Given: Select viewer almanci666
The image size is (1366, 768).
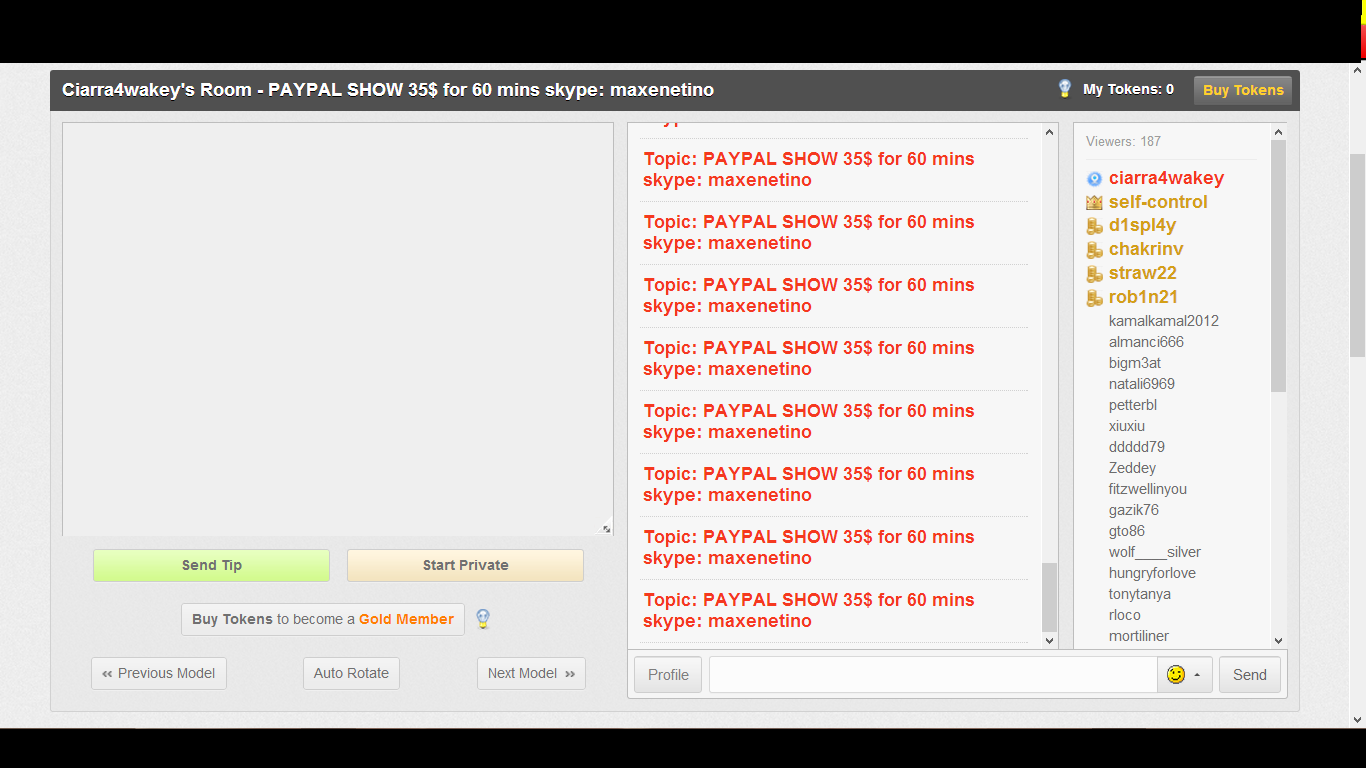Looking at the screenshot, I should [1146, 342].
